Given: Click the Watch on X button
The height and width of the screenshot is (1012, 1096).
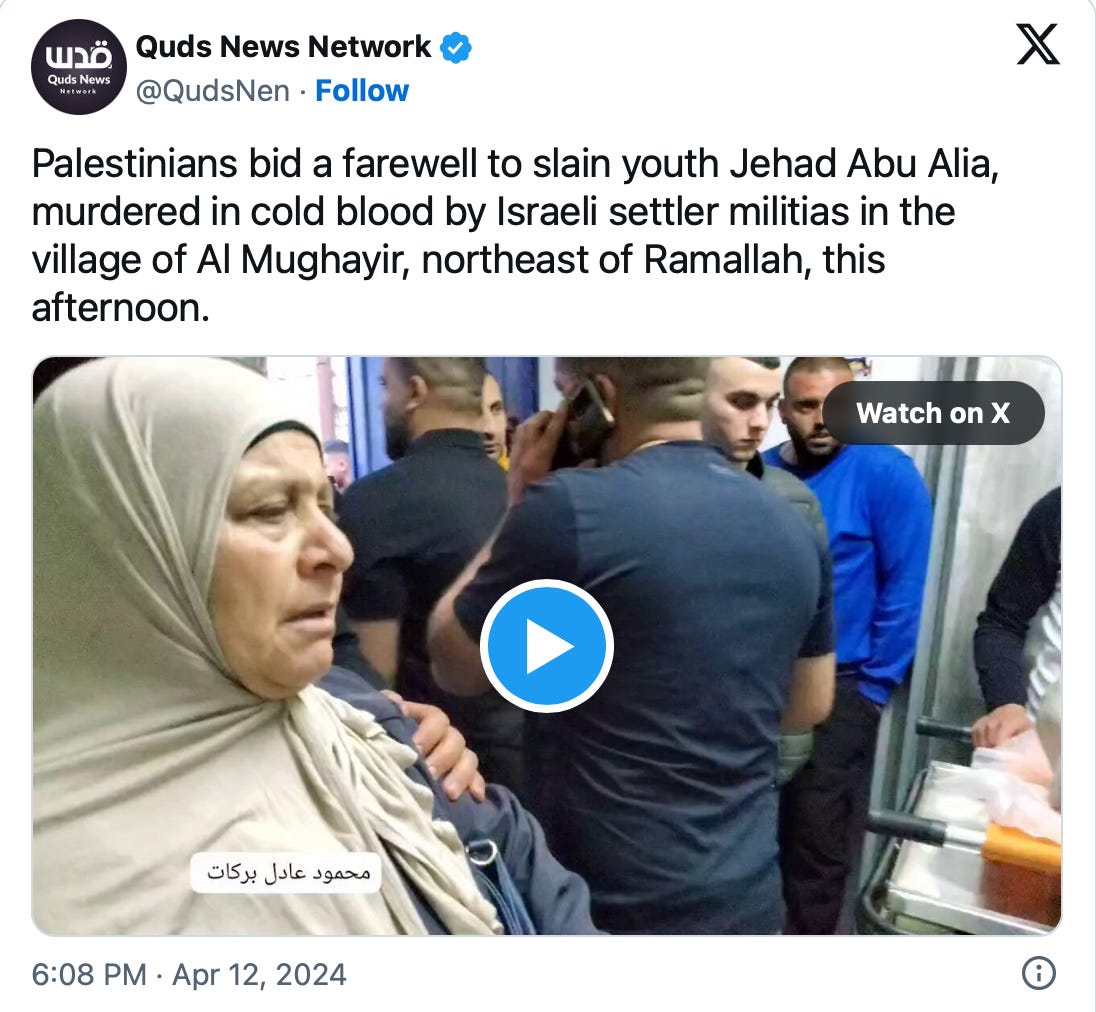Looking at the screenshot, I should coord(933,413).
